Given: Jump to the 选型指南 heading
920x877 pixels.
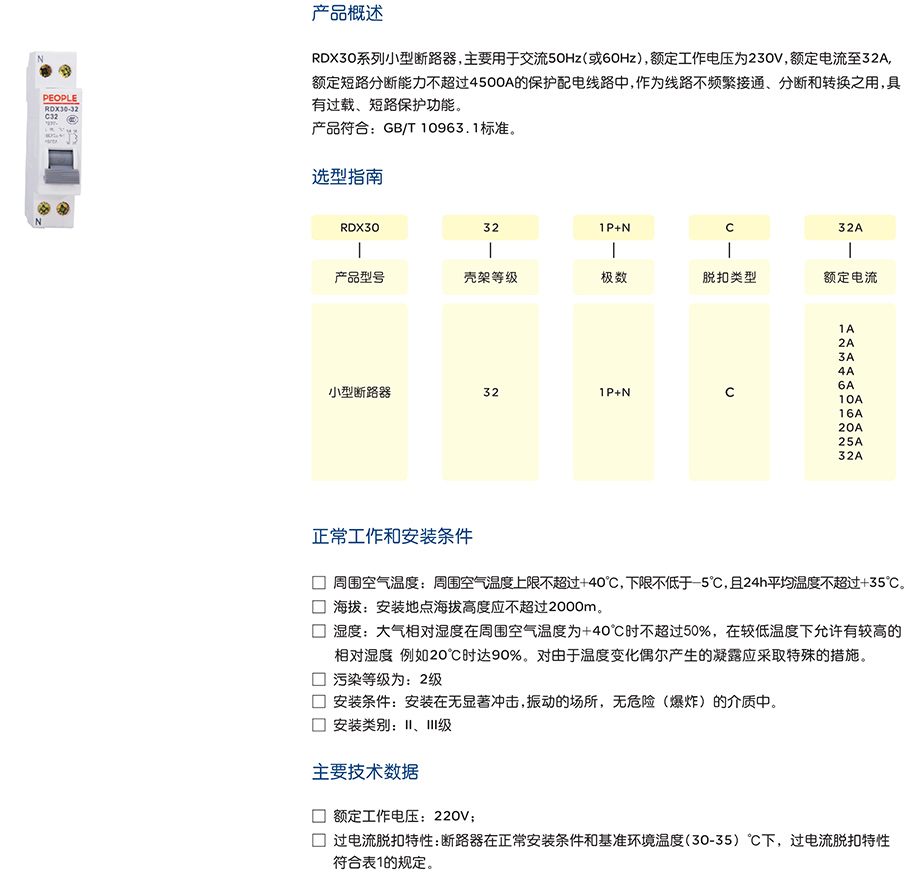Looking at the screenshot, I should click(x=347, y=177).
